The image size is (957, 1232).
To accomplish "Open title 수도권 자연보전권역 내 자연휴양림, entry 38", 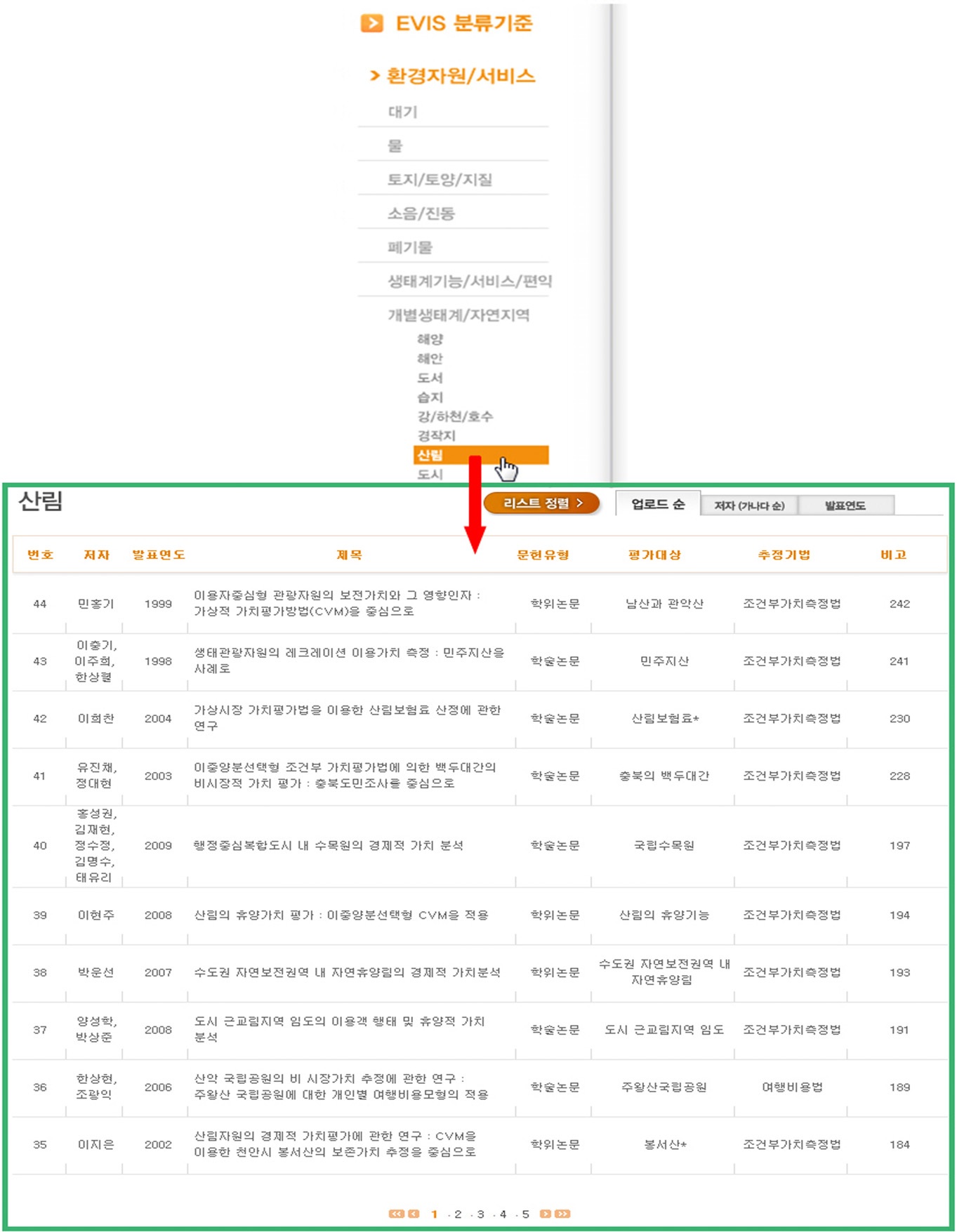I will (347, 972).
